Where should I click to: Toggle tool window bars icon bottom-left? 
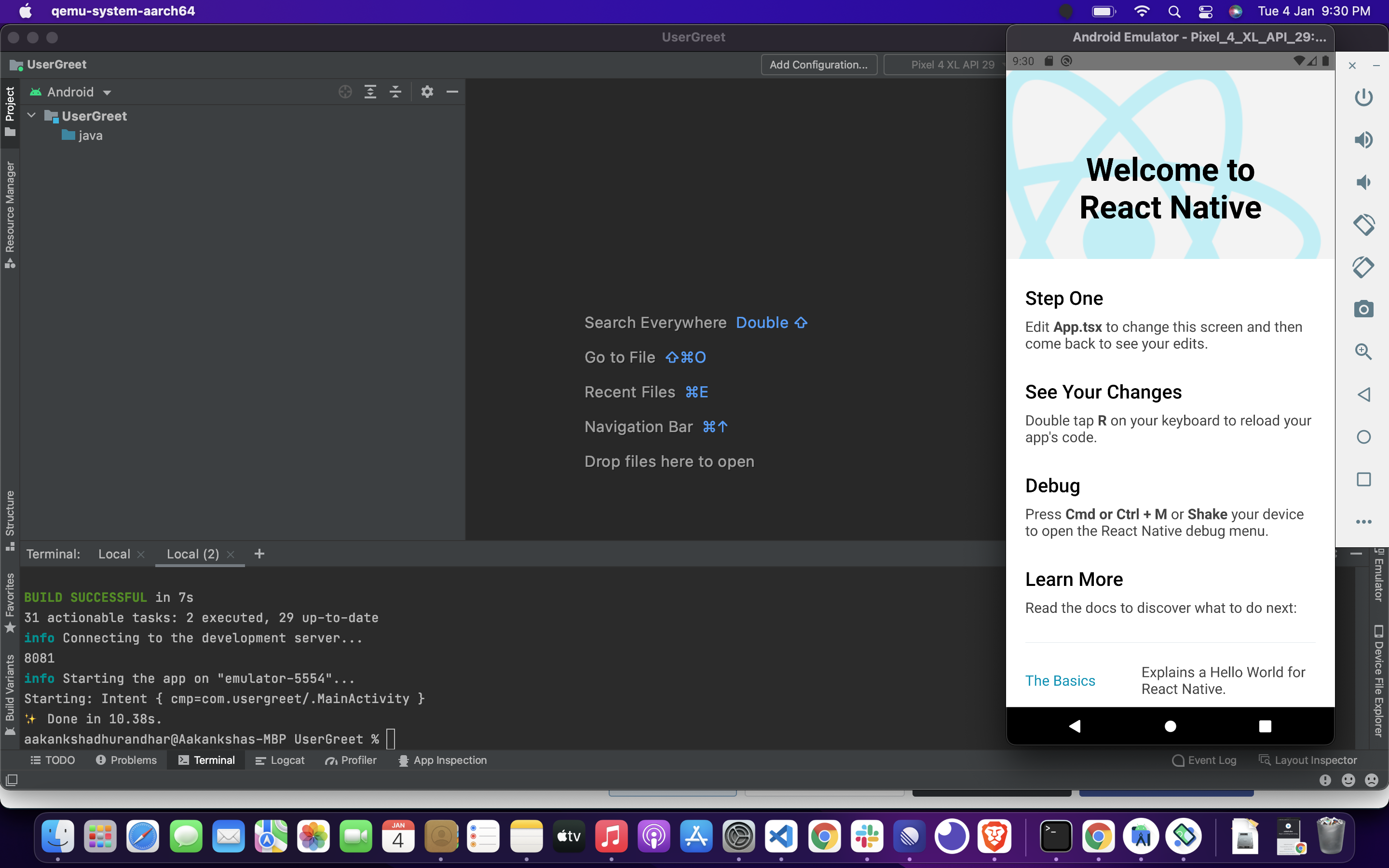[x=12, y=780]
